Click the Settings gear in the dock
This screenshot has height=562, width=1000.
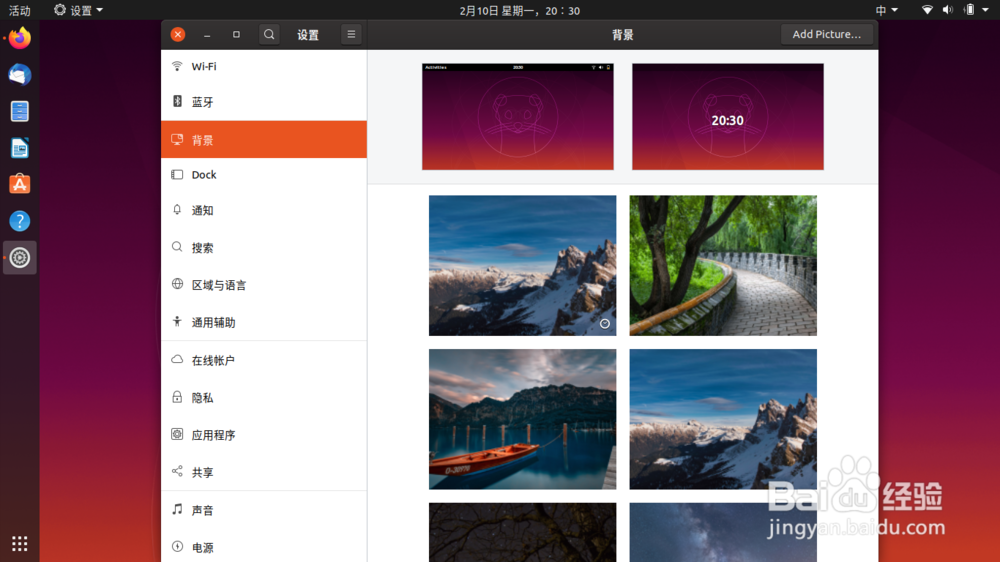click(20, 258)
